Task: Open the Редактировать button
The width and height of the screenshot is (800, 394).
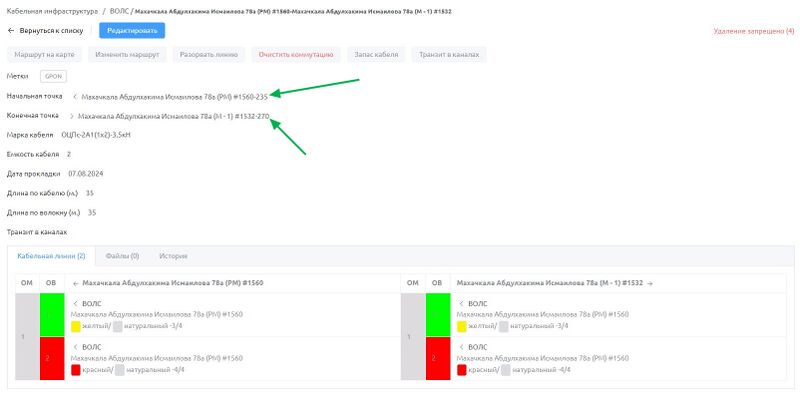Action: tap(132, 31)
